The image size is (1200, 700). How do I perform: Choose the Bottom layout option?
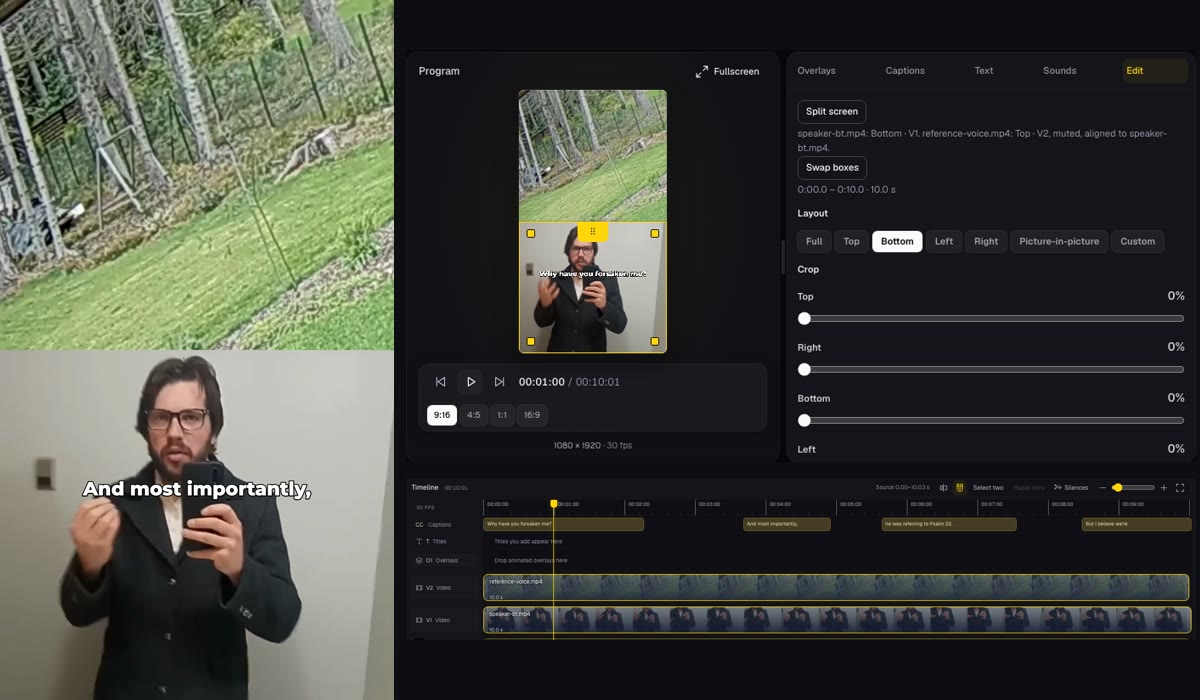[x=897, y=241]
